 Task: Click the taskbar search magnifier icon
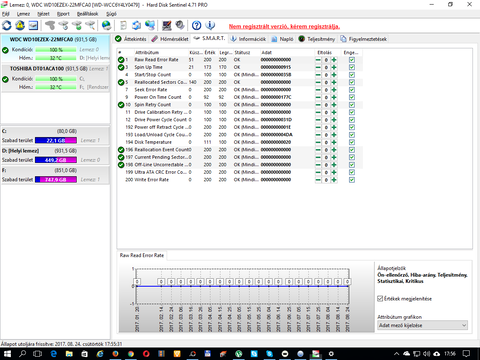[22, 353]
